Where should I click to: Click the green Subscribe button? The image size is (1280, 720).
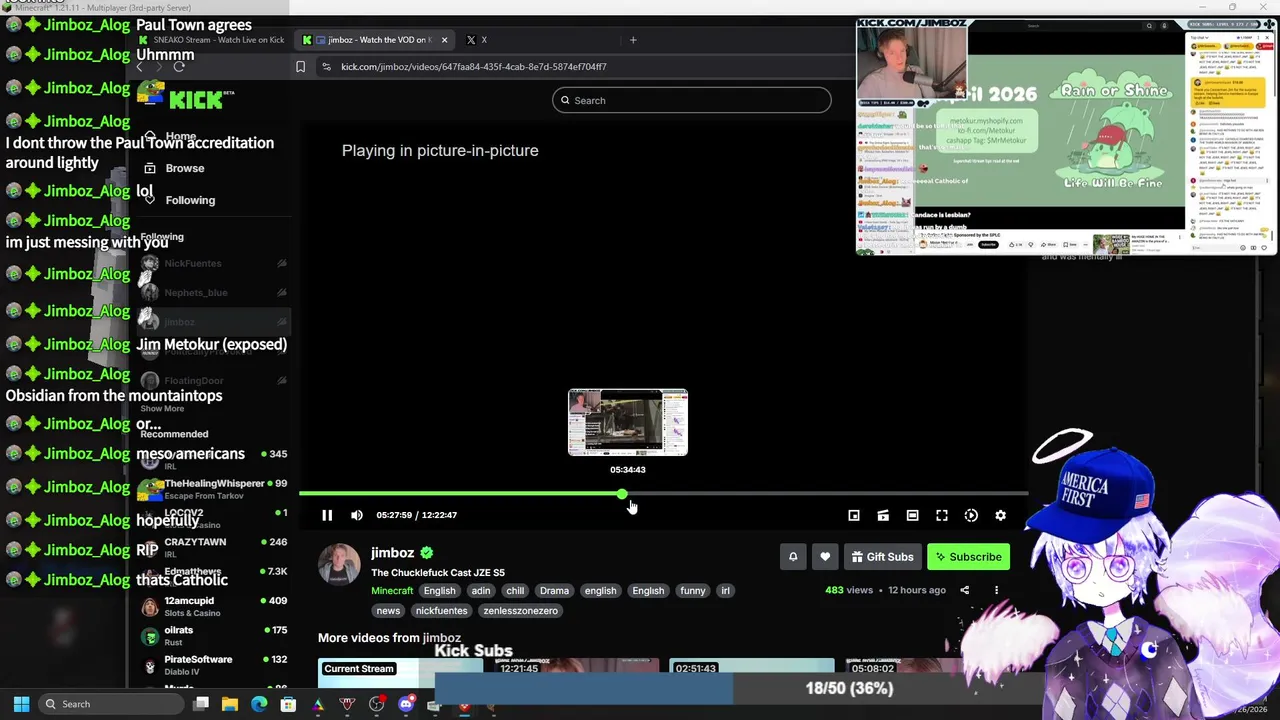pos(968,557)
